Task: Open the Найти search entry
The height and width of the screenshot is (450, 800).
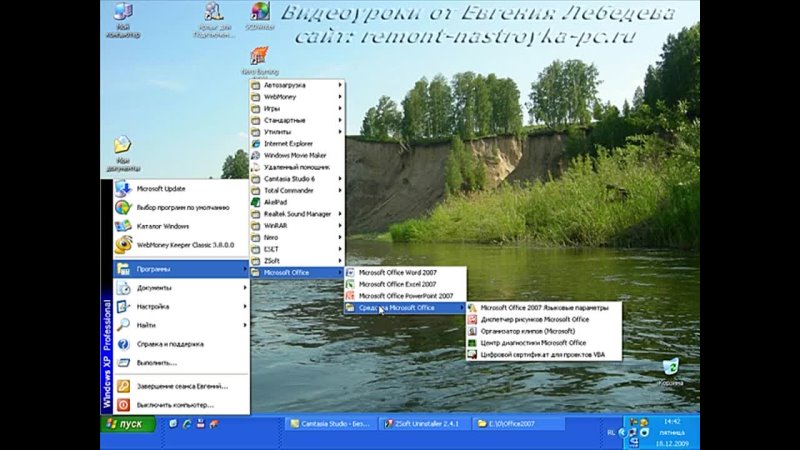Action: coord(181,325)
